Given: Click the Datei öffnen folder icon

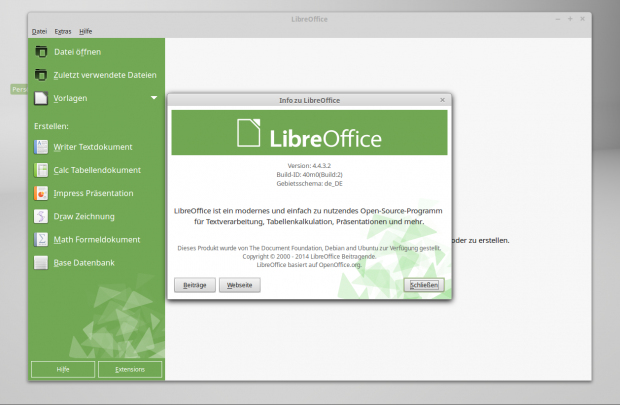Looking at the screenshot, I should 41,51.
